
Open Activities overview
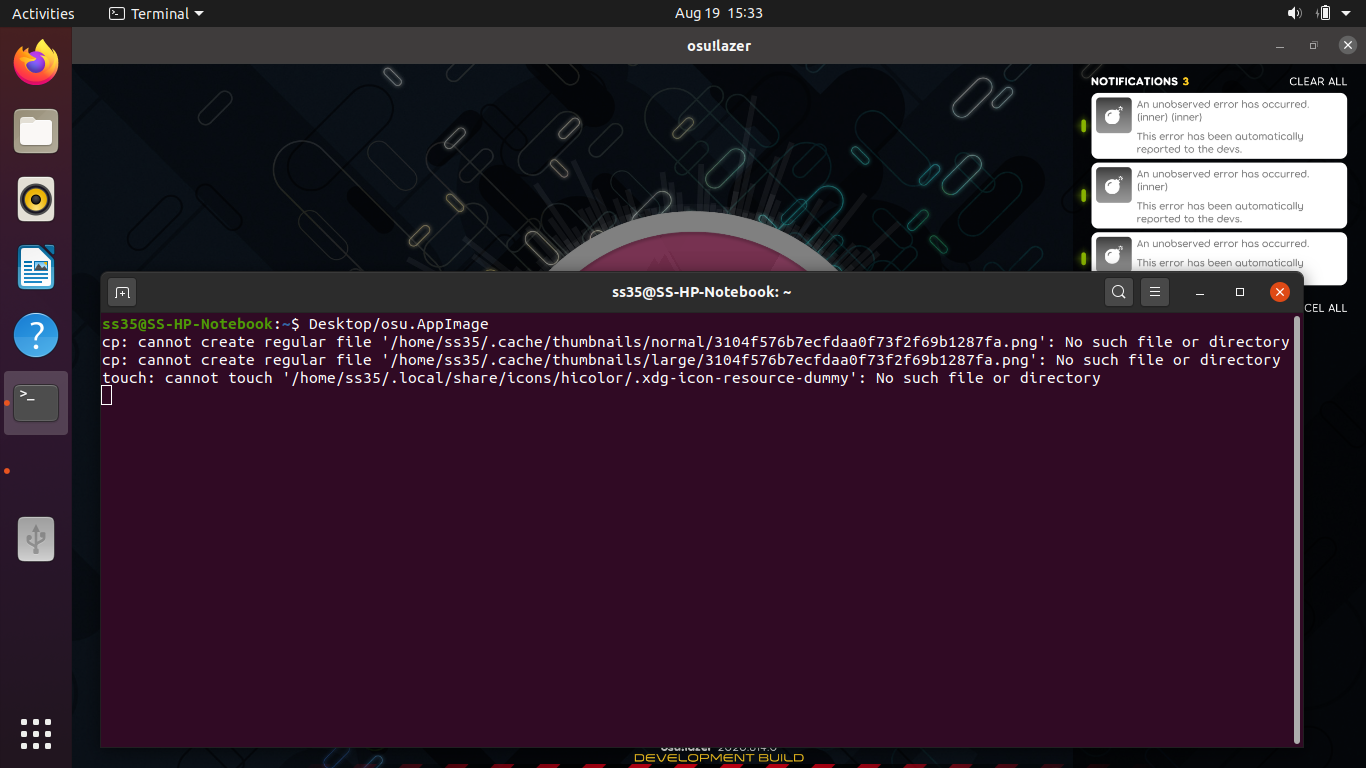(43, 13)
